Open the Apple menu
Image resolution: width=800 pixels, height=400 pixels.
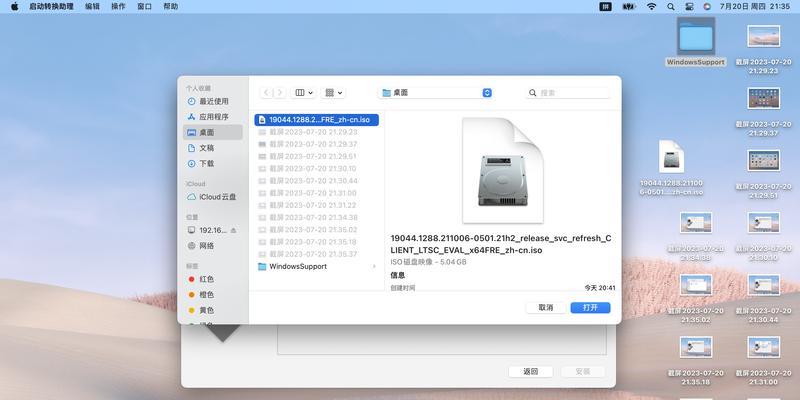pyautogui.click(x=14, y=7)
